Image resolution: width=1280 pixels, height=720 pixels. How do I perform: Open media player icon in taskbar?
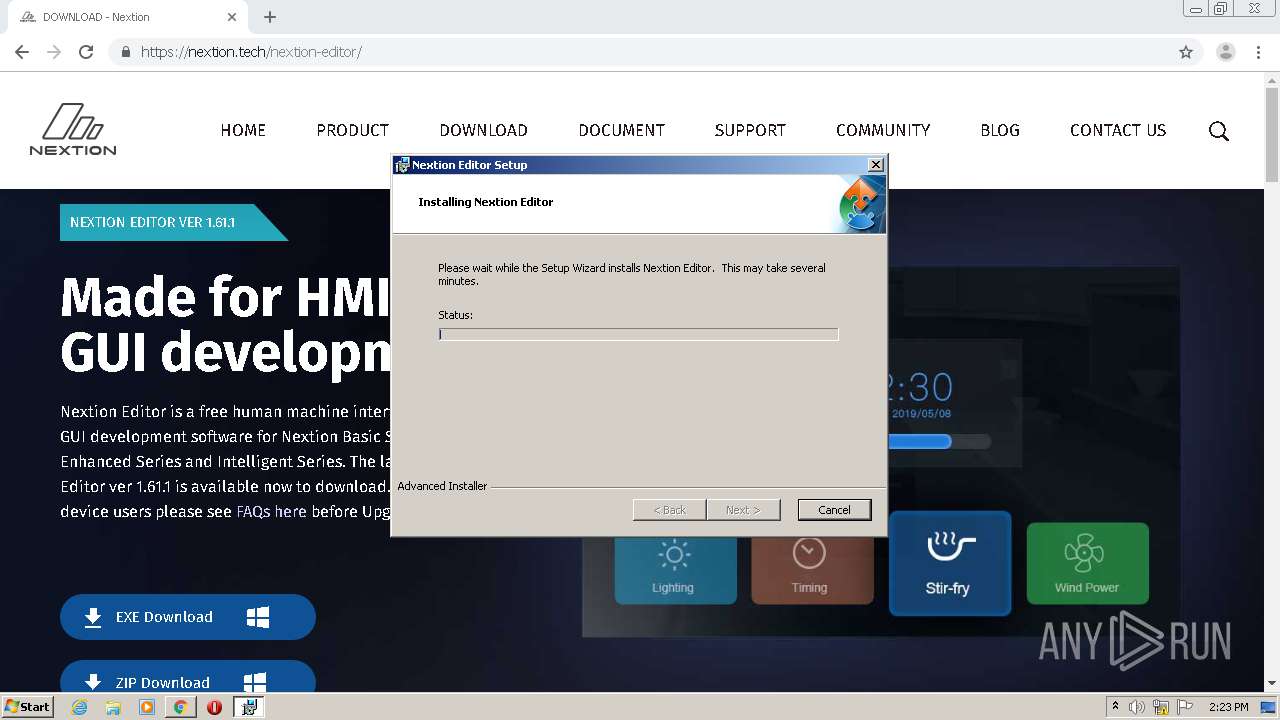147,707
